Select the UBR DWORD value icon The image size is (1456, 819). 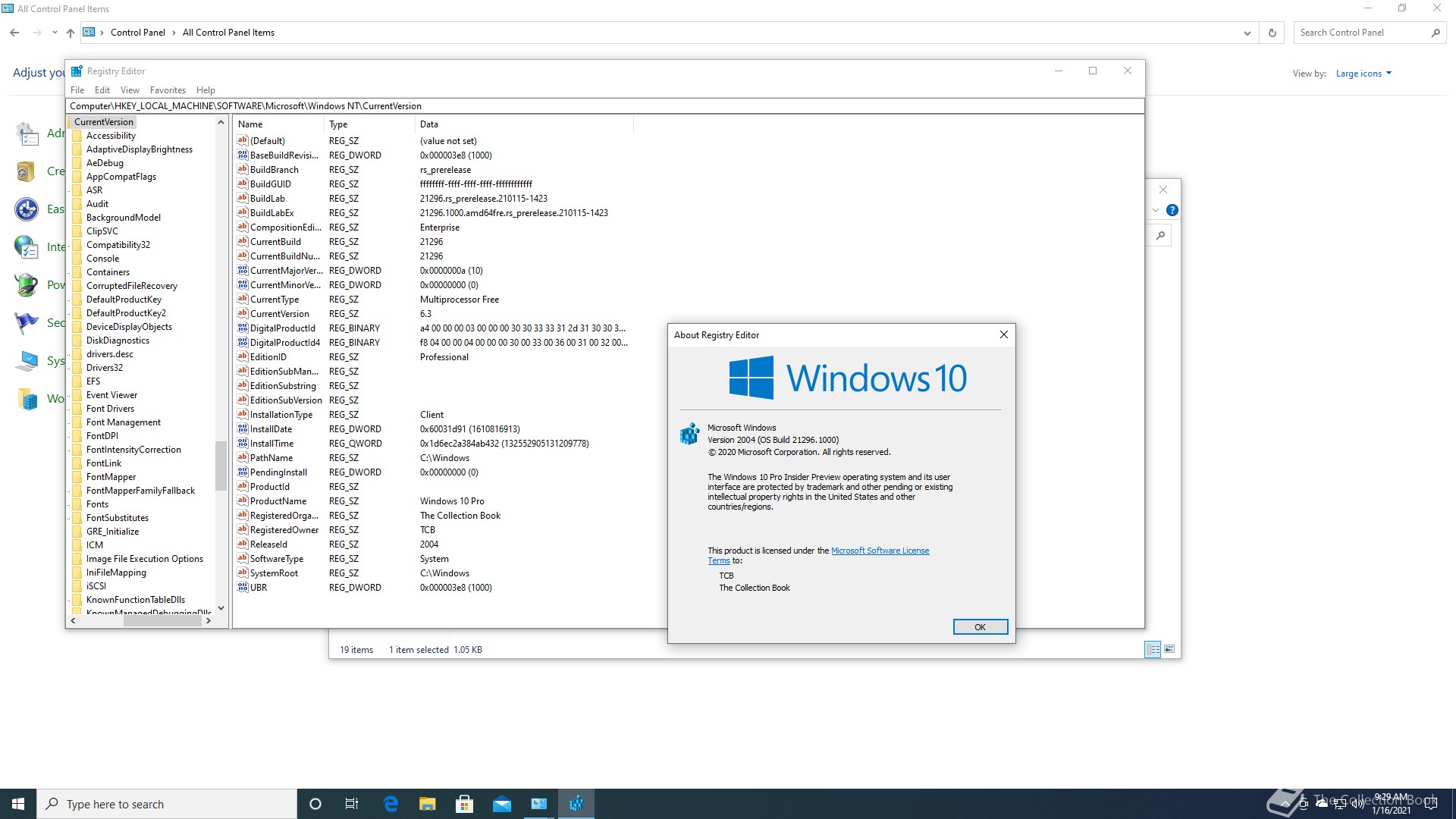click(x=243, y=587)
